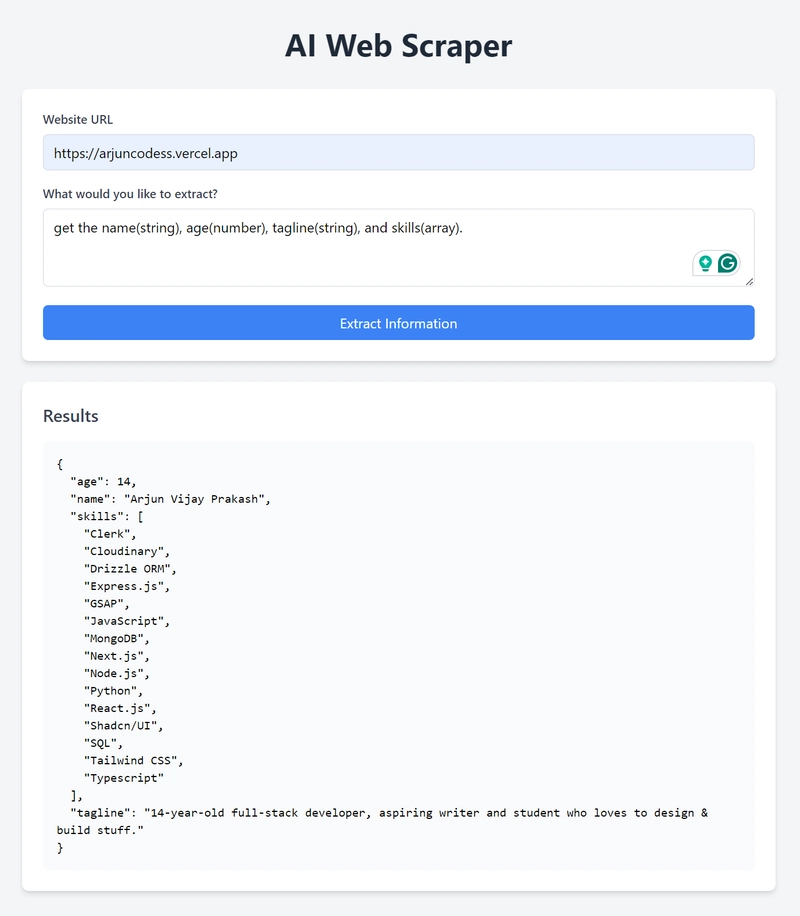The height and width of the screenshot is (916, 800).
Task: Click the AI Web Scraper heading
Action: click(399, 46)
